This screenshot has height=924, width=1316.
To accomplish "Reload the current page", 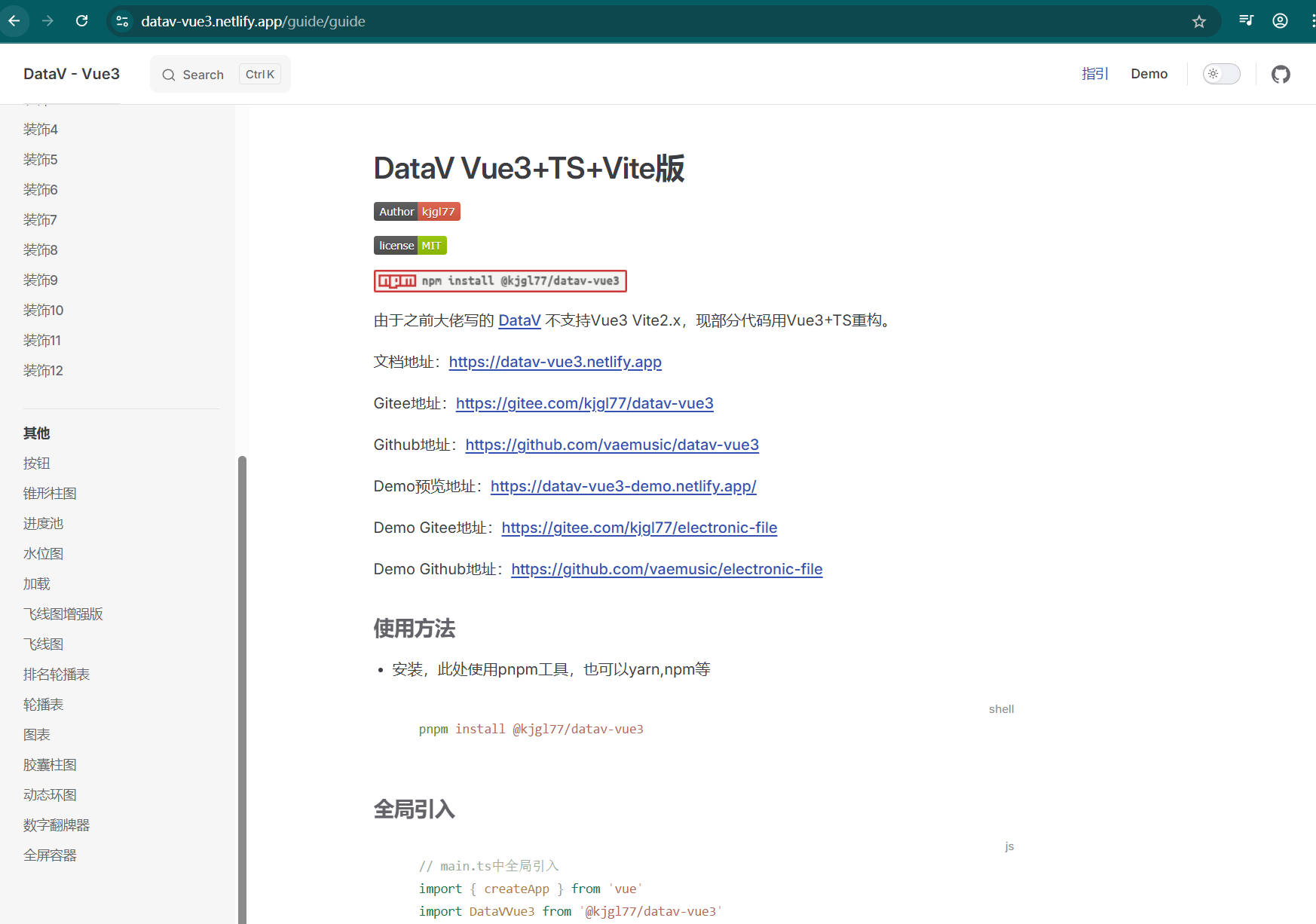I will 81,21.
